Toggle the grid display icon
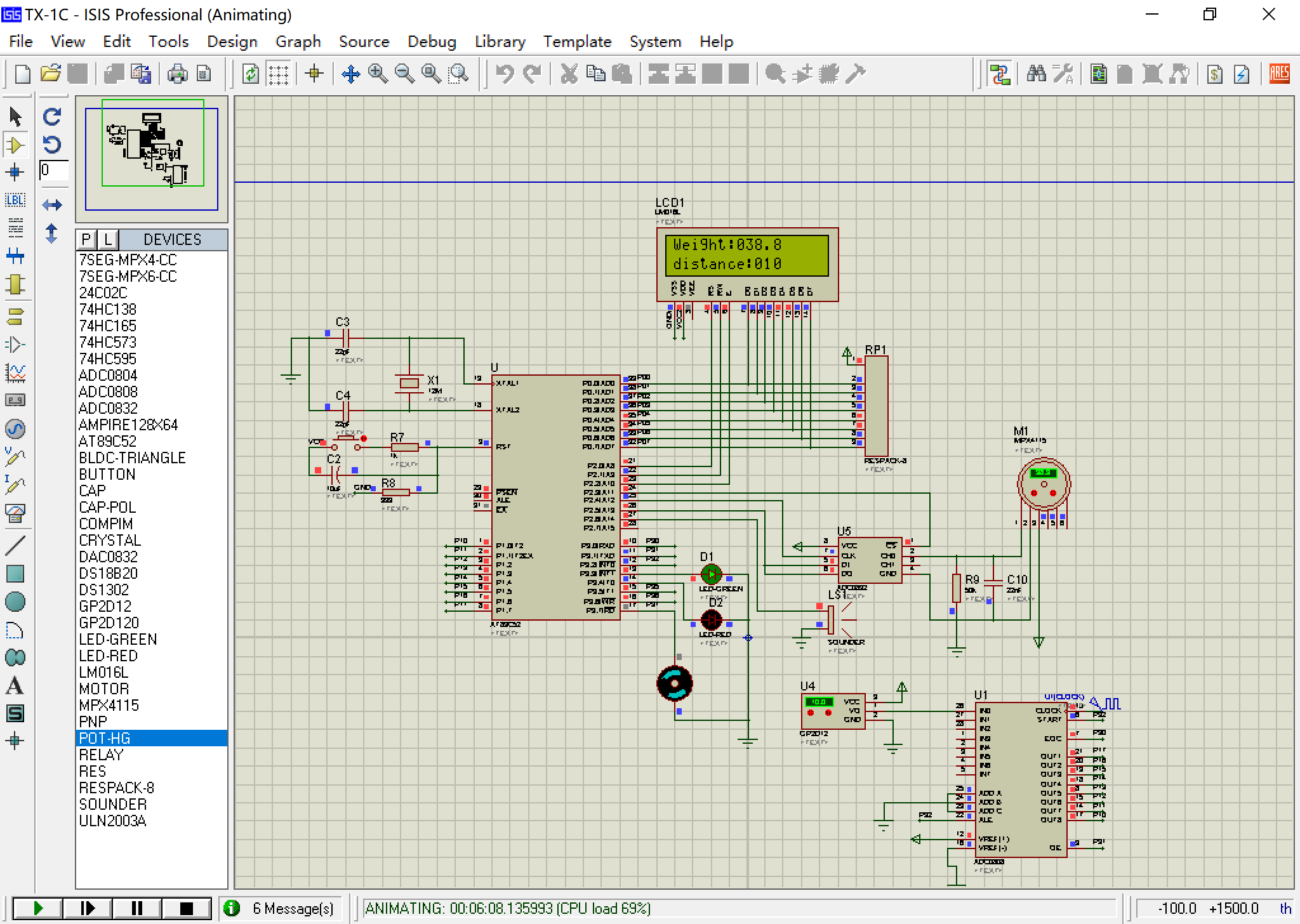Screen dimensions: 1300x924 point(278,74)
